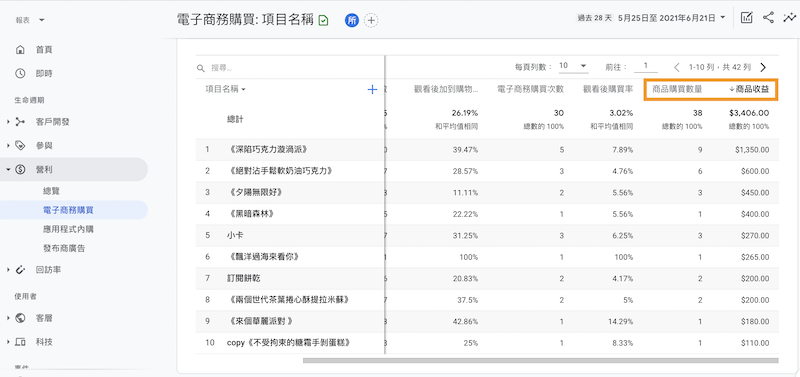The width and height of the screenshot is (800, 377).
Task: Click row copy《不受拘束的糖霜手剝蛋糕》
Action: [x=289, y=343]
